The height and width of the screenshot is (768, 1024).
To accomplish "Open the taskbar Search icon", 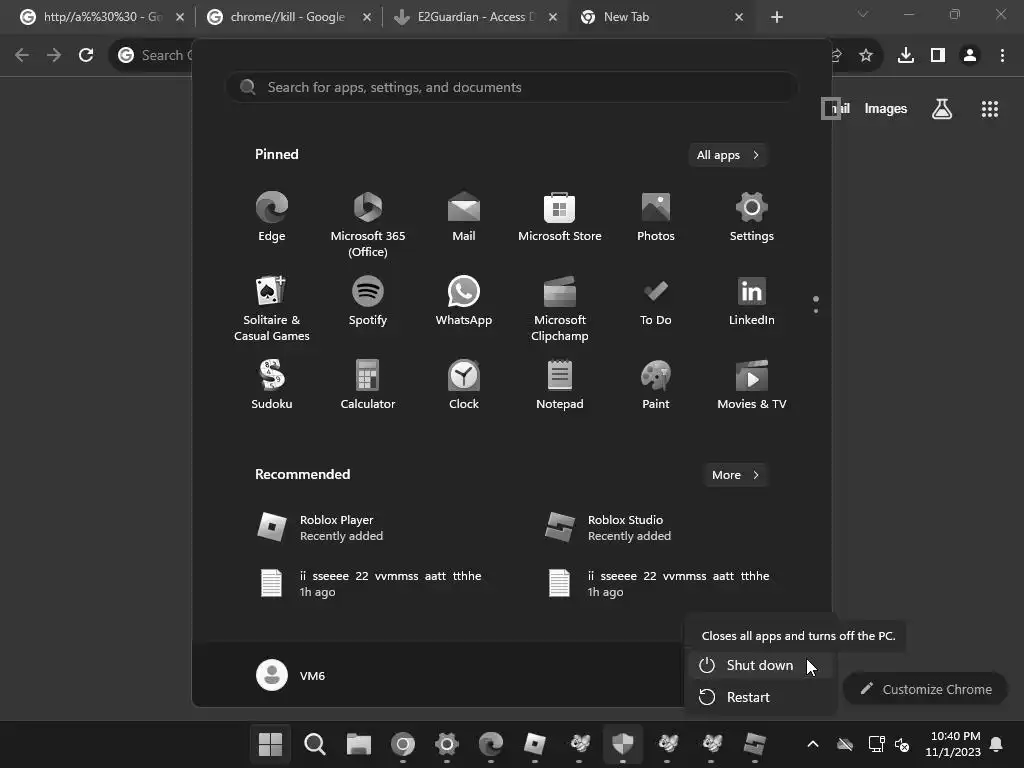I will pyautogui.click(x=315, y=744).
